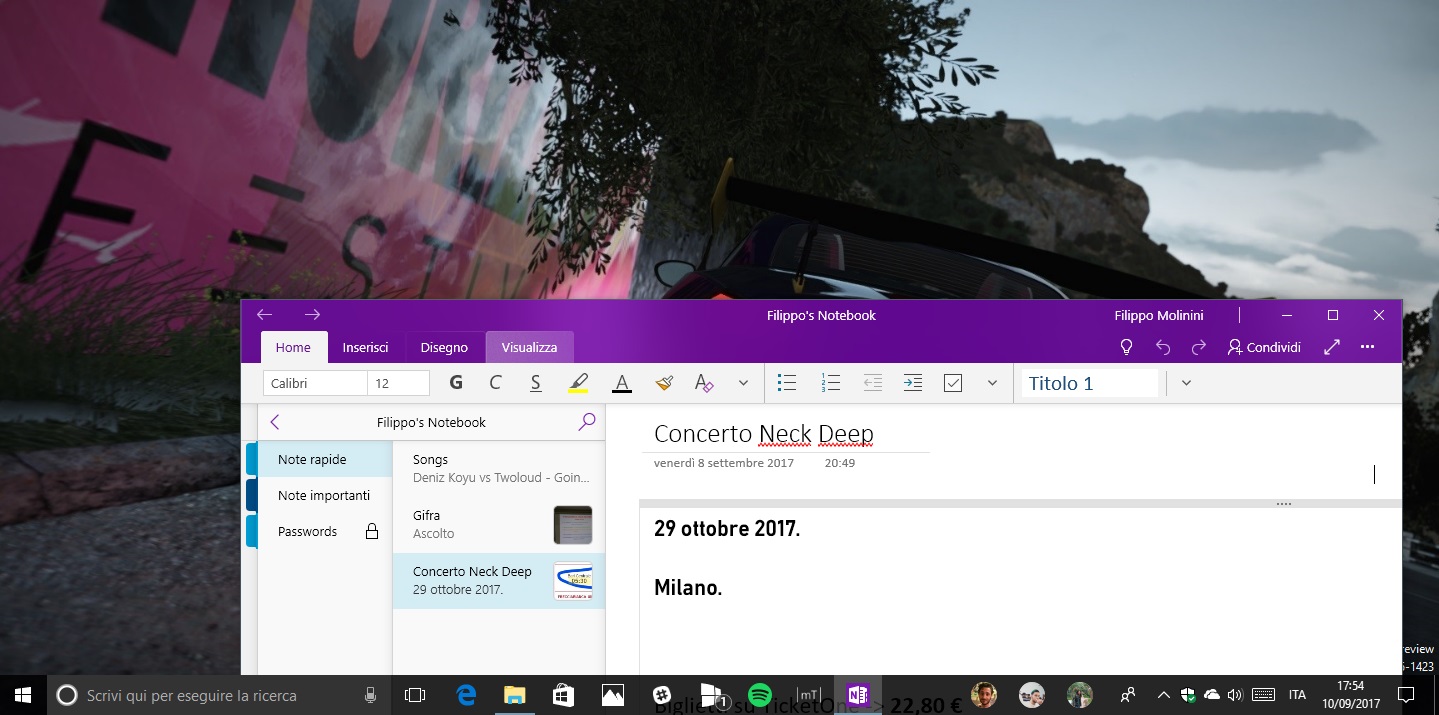Apply a numbered list
Screen dimensions: 1439x715
coord(830,382)
